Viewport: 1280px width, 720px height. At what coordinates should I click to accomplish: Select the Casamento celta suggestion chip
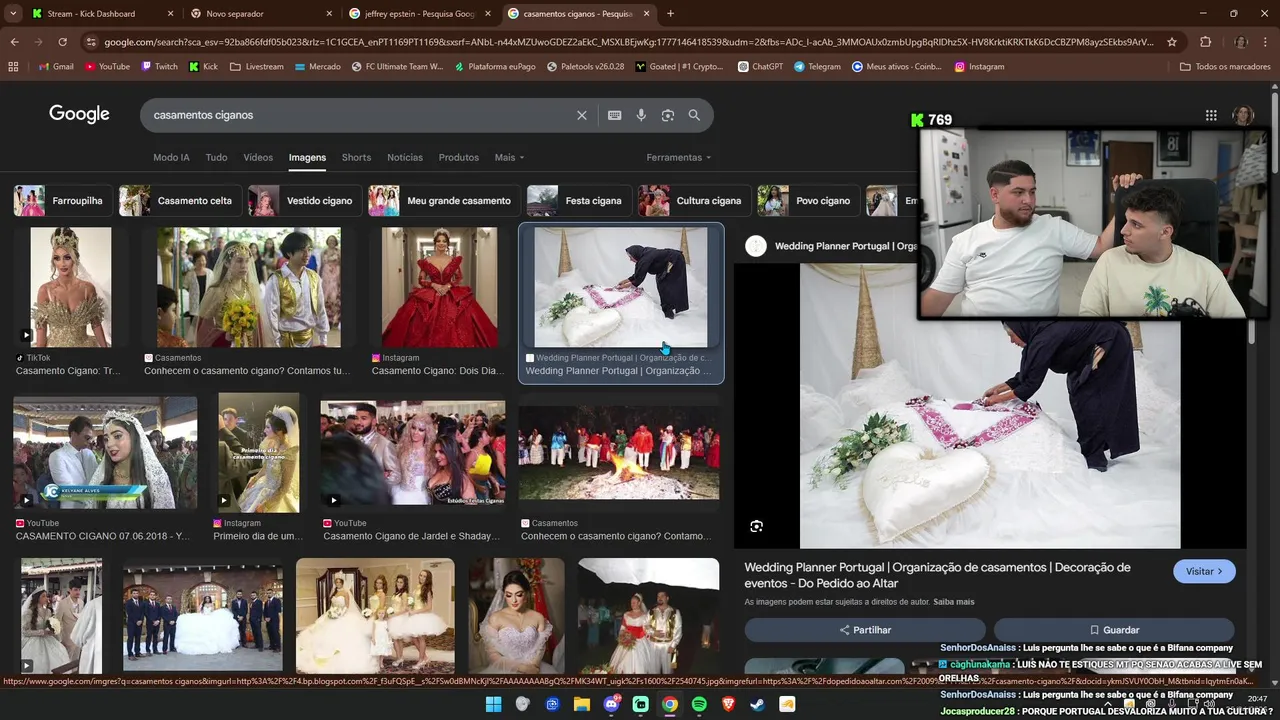click(178, 201)
